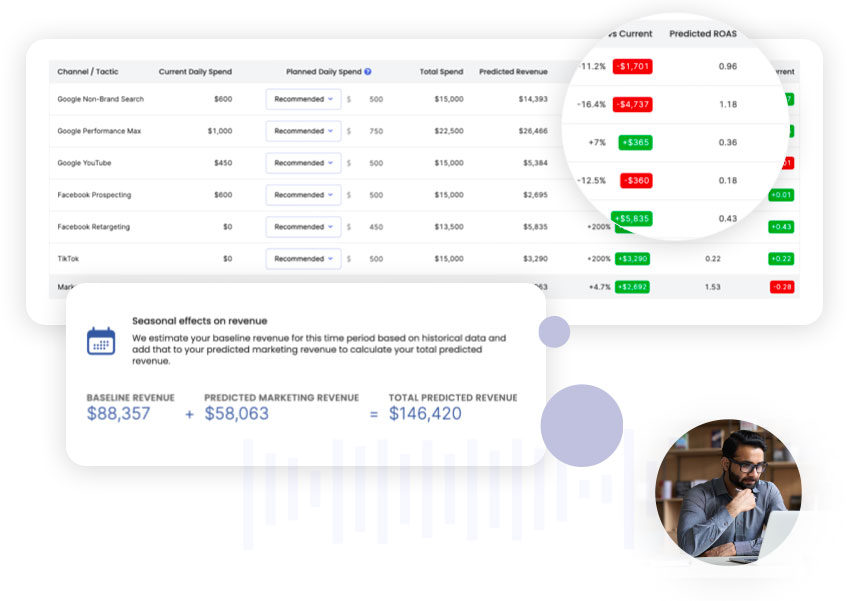Screen dimensions: 850x601
Task: Open the Facebook Retargeting Recommended dropdown
Action: tap(303, 227)
